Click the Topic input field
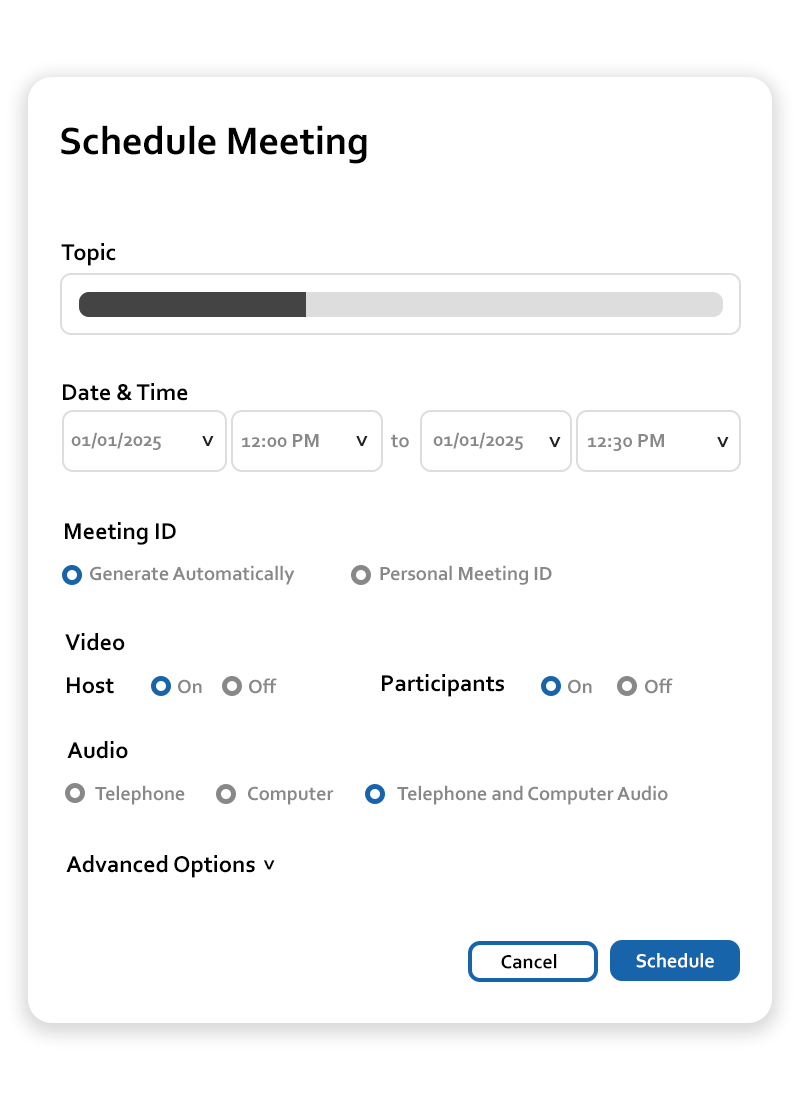The width and height of the screenshot is (800, 1100). tap(400, 304)
